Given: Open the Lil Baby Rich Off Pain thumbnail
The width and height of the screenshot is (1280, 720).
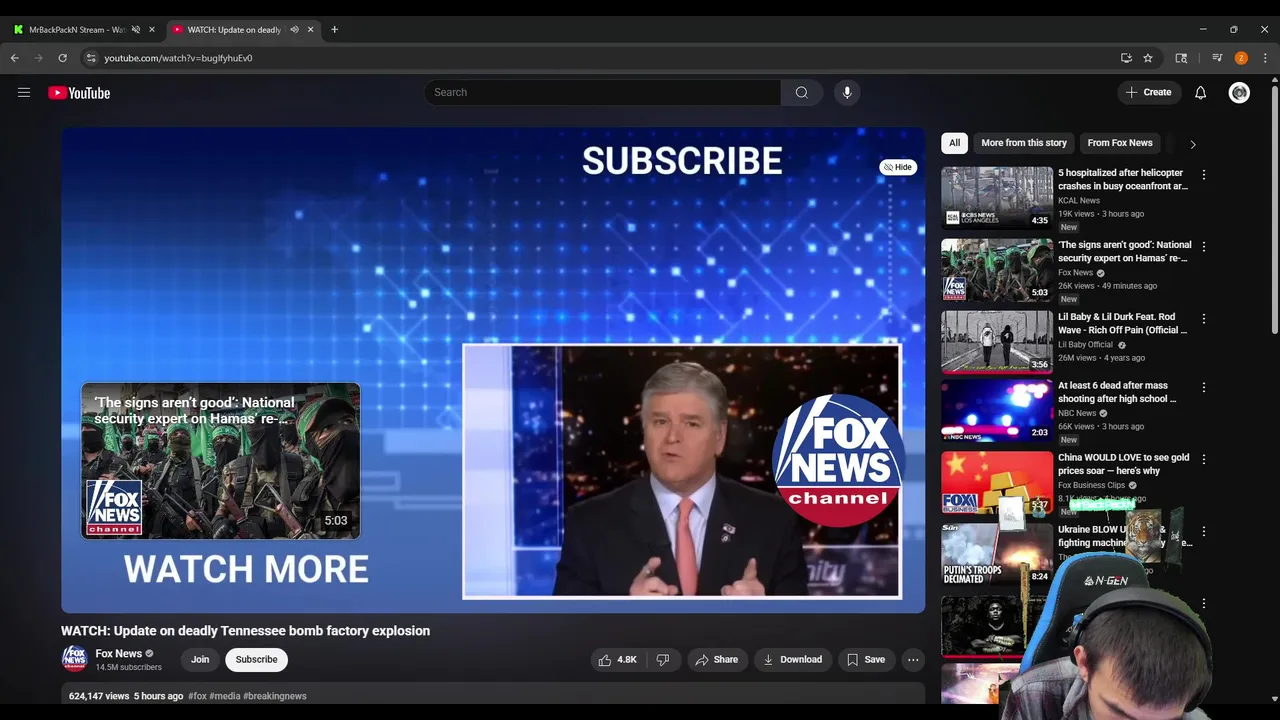Looking at the screenshot, I should (997, 342).
